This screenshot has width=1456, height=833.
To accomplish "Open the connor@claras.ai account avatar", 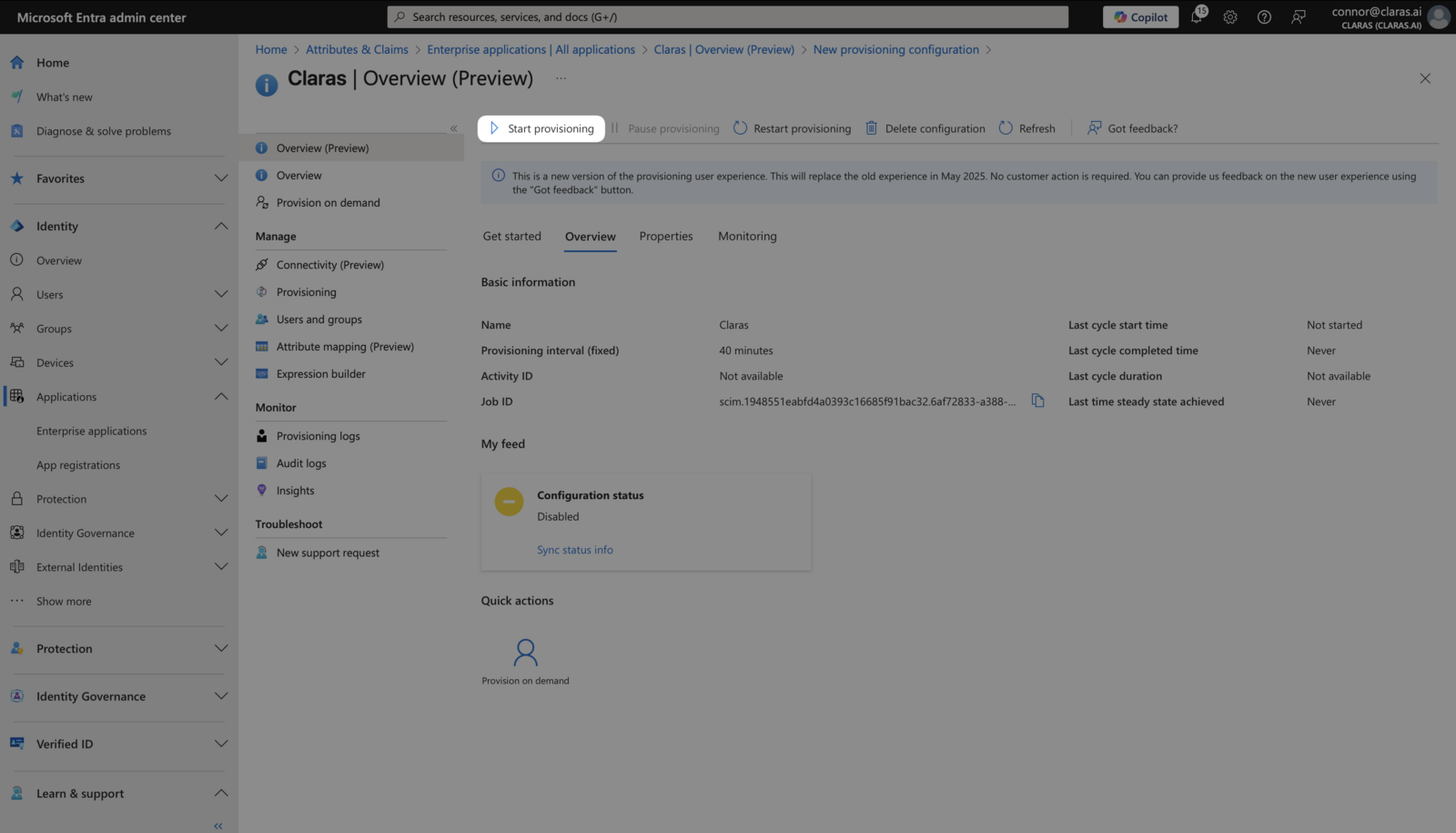I will 1438,16.
